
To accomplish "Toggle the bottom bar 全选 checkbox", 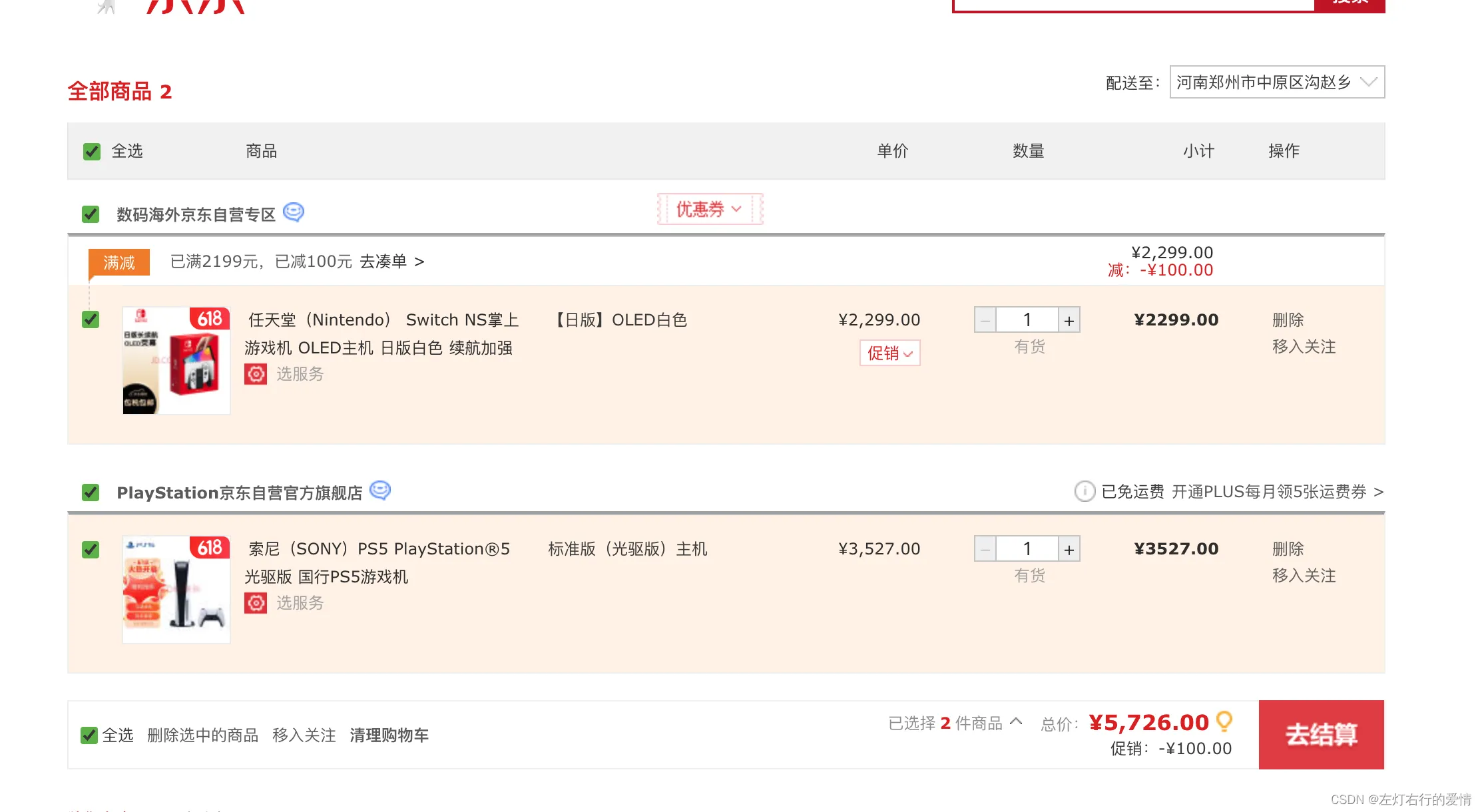I will click(x=89, y=735).
